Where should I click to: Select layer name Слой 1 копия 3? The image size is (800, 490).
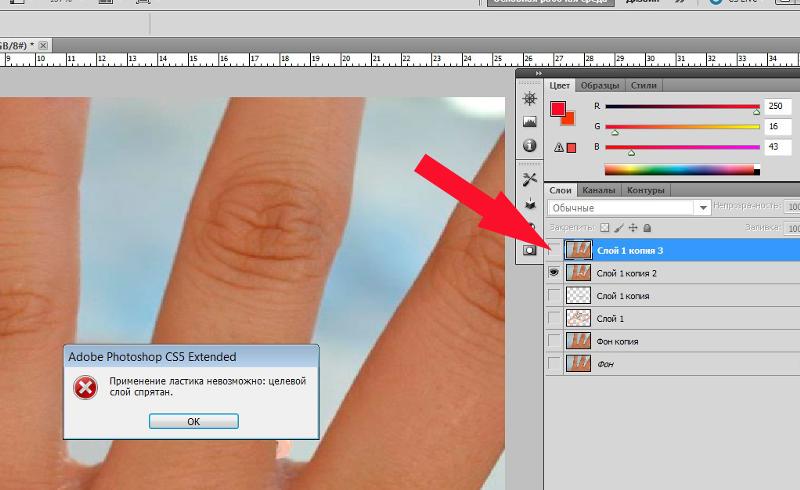click(630, 251)
